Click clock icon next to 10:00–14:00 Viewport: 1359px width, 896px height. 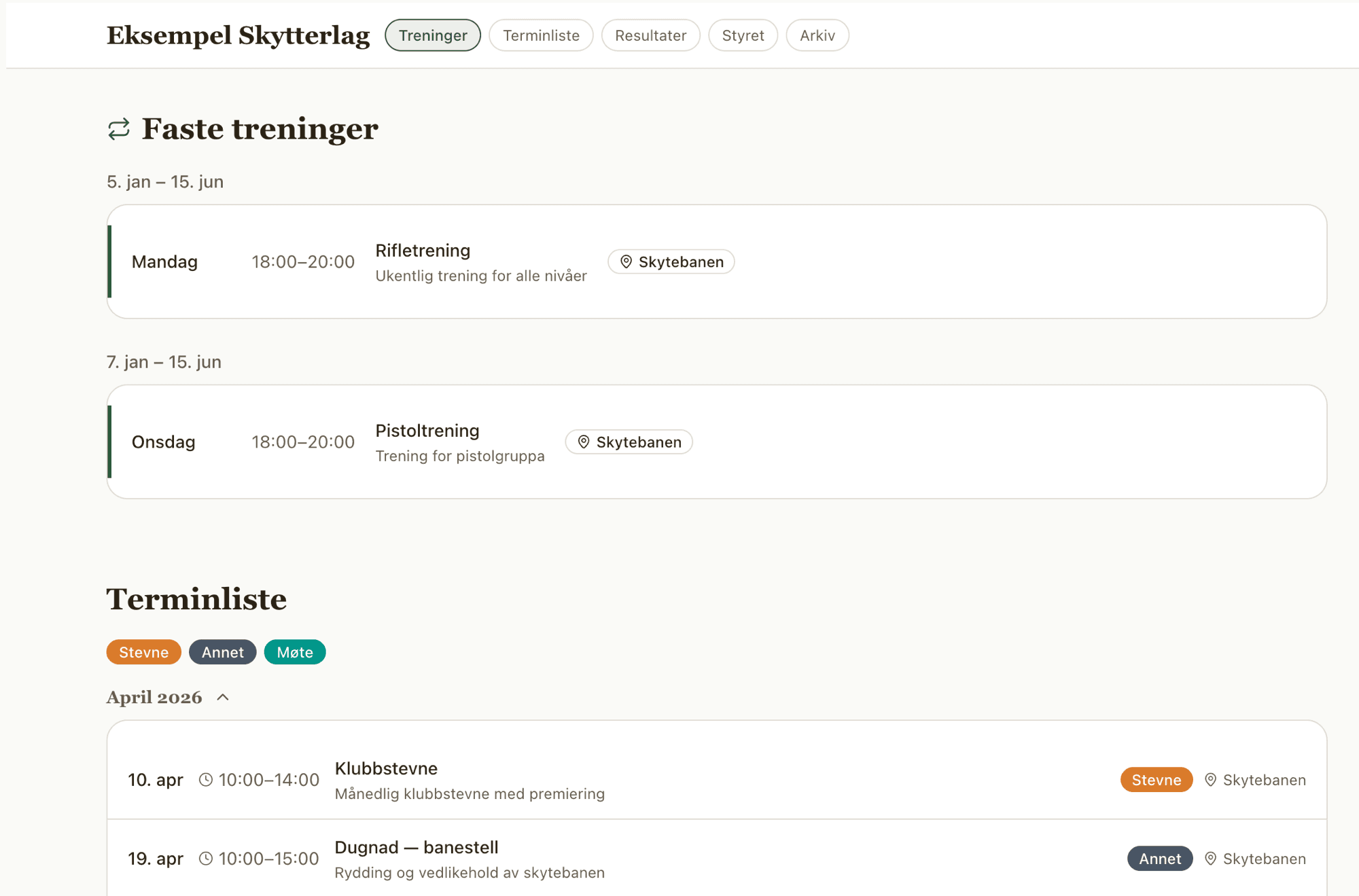pyautogui.click(x=206, y=780)
